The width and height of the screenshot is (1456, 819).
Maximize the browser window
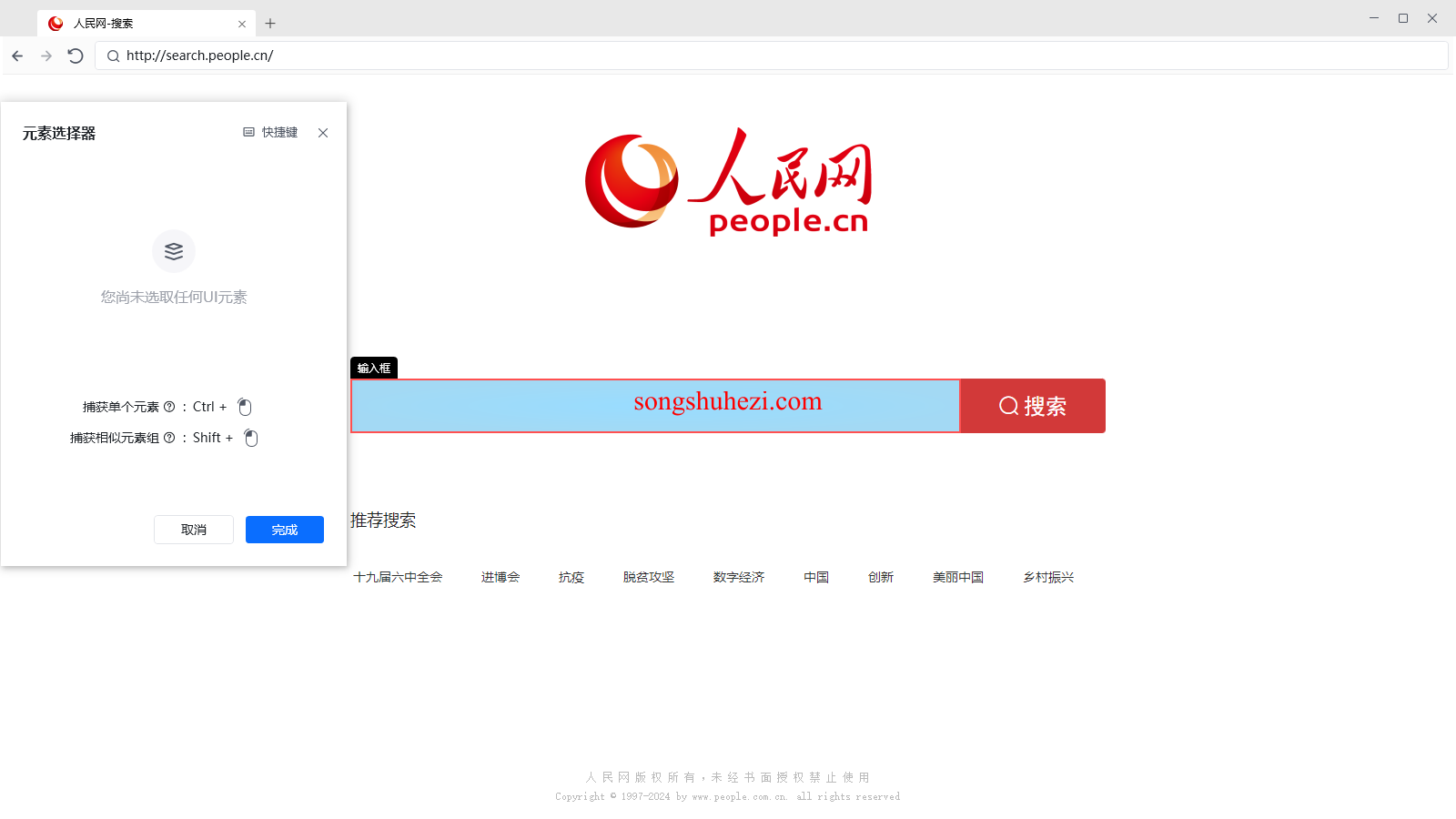[x=1403, y=18]
